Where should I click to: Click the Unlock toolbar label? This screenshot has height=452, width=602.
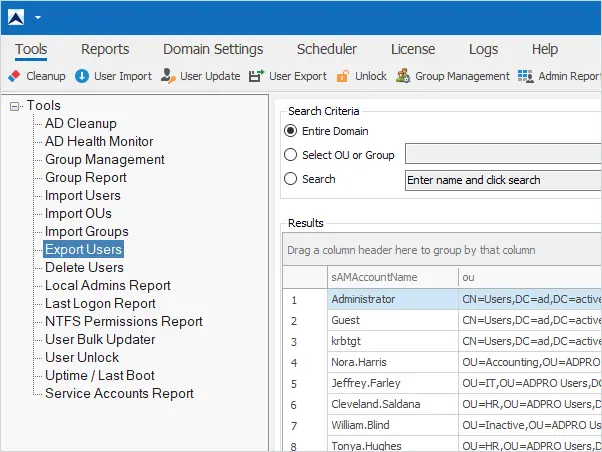click(x=371, y=76)
